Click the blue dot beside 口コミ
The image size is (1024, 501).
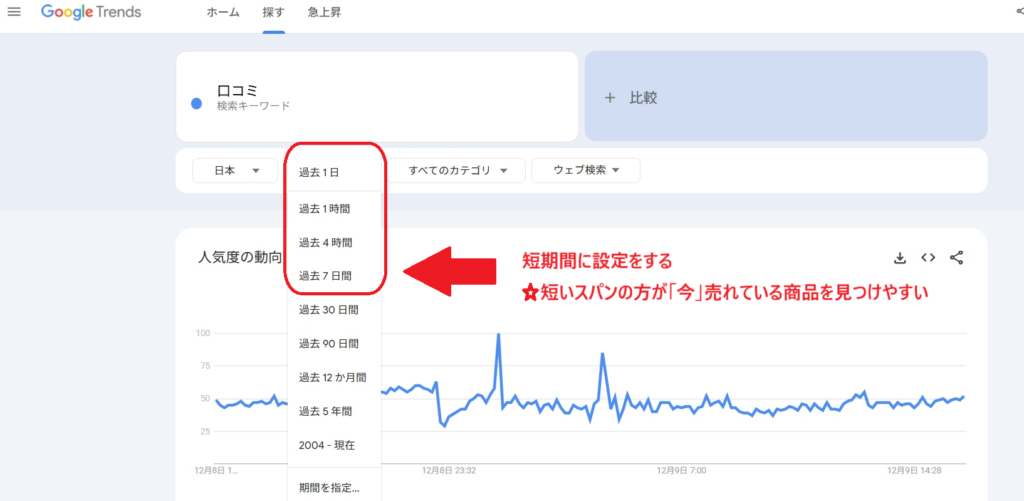pyautogui.click(x=196, y=103)
